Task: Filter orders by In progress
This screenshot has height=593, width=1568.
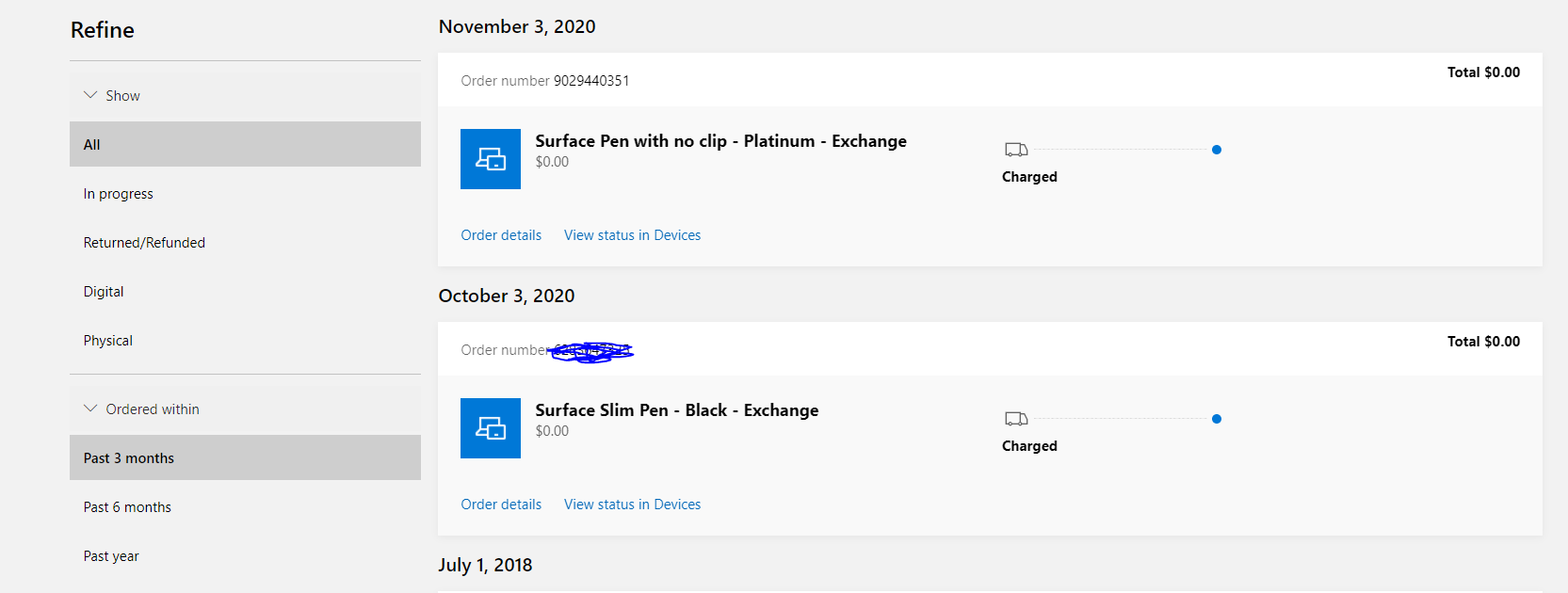Action: [245, 193]
